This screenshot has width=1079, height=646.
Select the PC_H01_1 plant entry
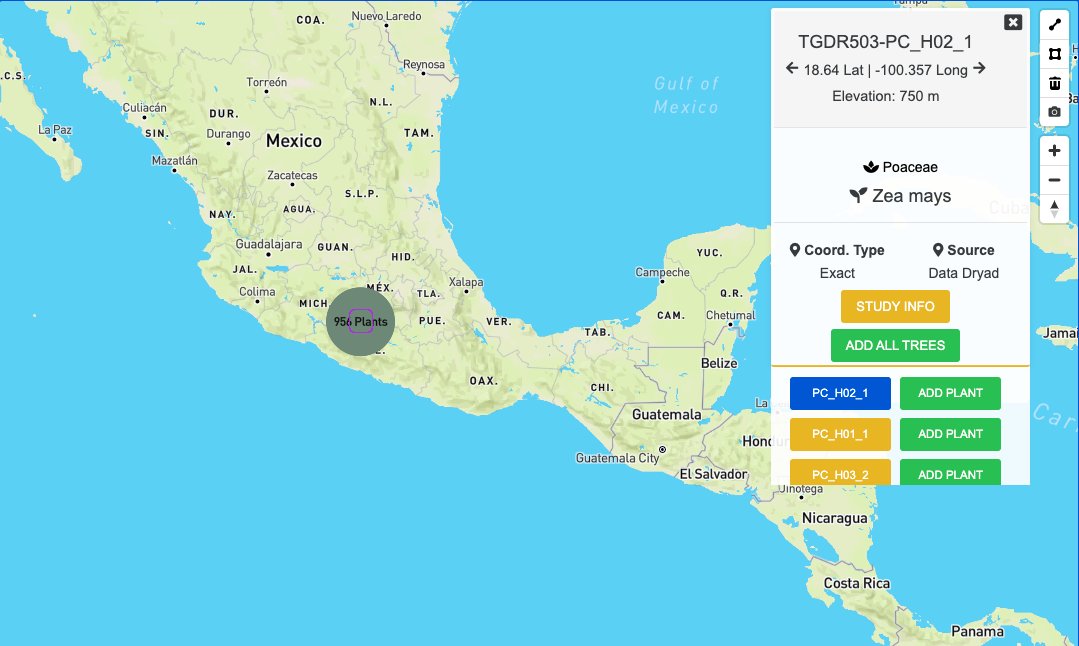coord(840,434)
